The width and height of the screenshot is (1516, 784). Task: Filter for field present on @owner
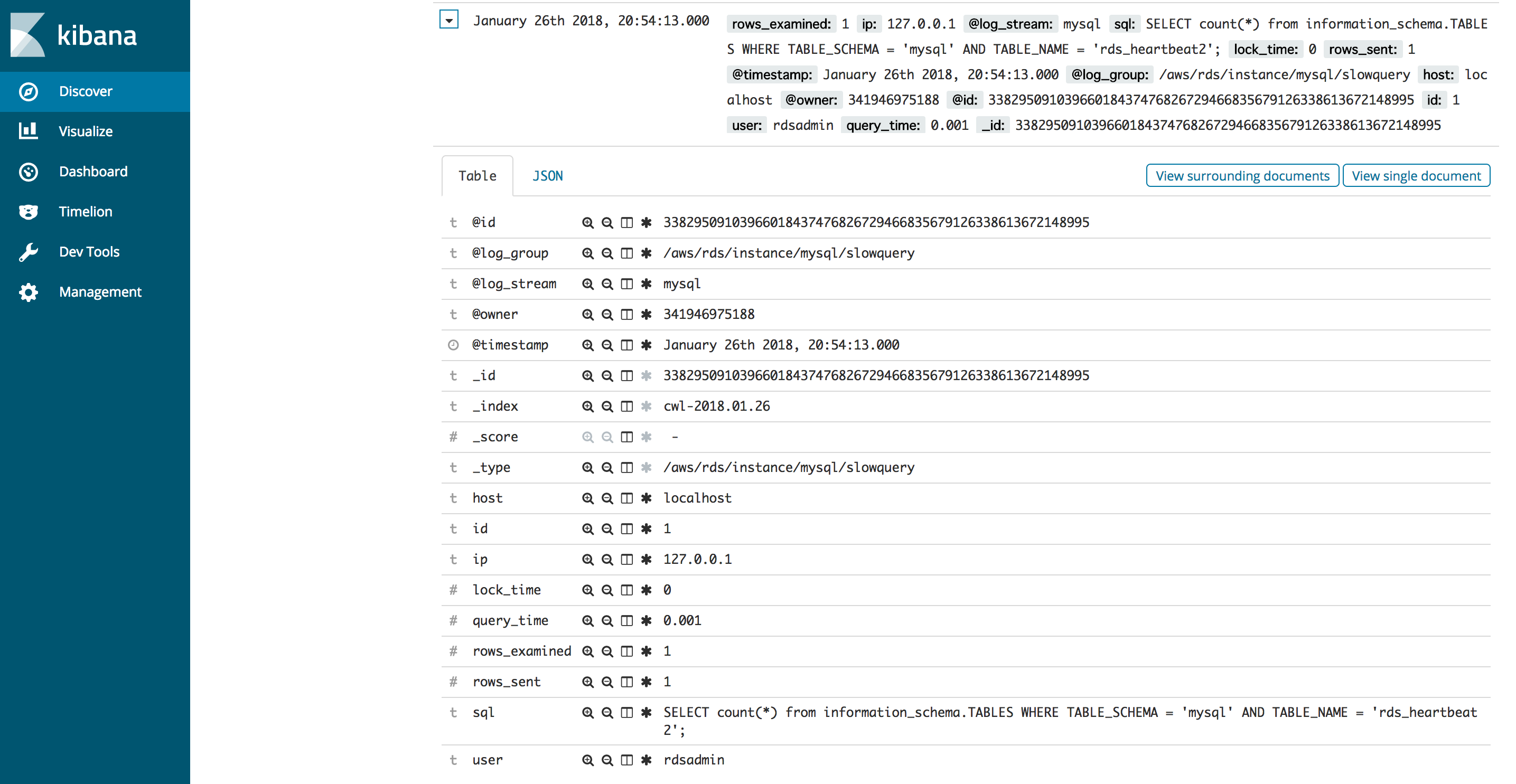click(646, 314)
